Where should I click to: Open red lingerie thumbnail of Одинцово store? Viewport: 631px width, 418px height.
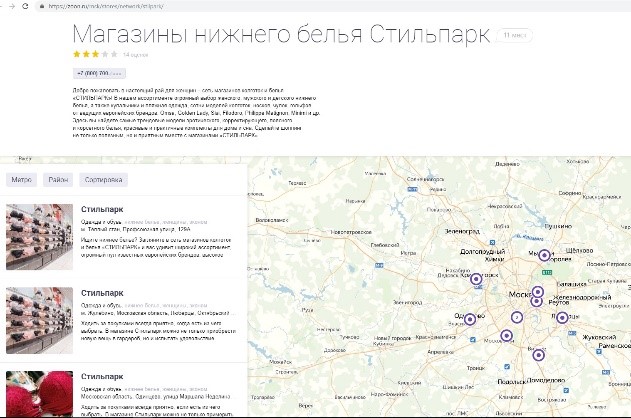tap(39, 393)
